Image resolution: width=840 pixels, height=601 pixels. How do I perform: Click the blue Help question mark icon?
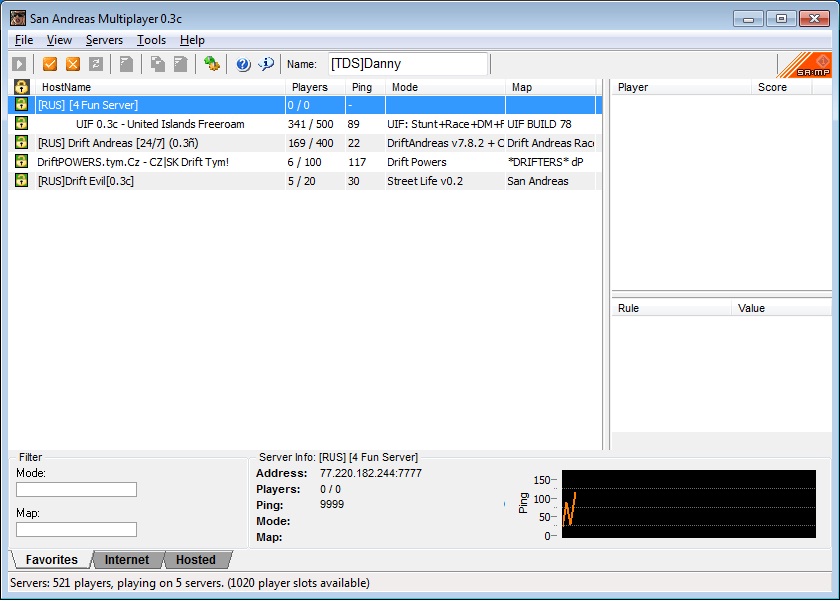[243, 64]
